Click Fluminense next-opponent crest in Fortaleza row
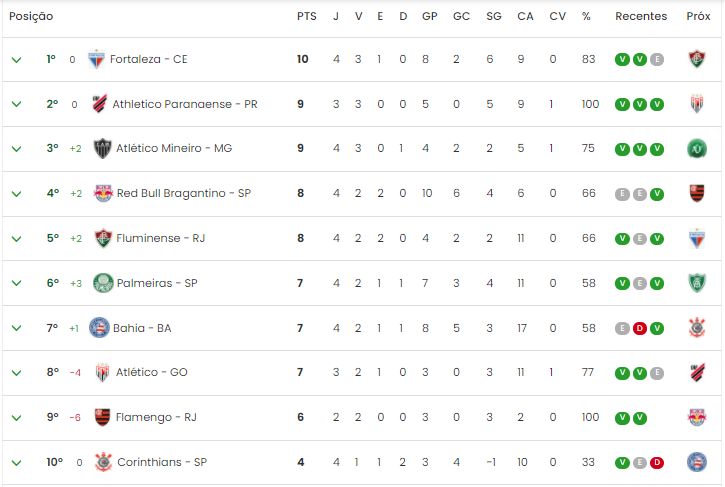This screenshot has height=487, width=725. point(697,59)
